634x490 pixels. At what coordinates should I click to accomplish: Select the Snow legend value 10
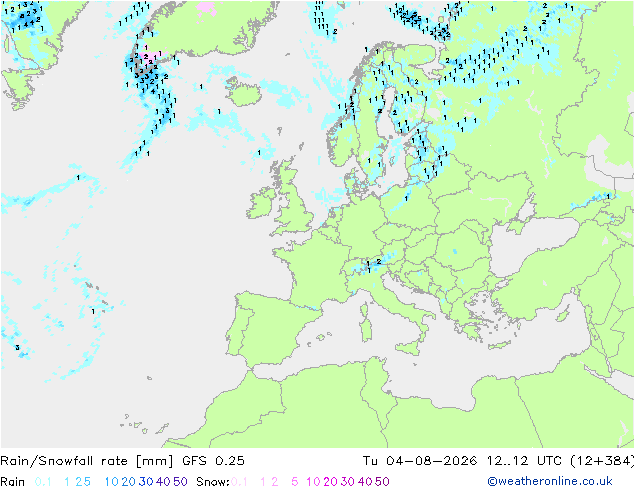tap(313, 482)
